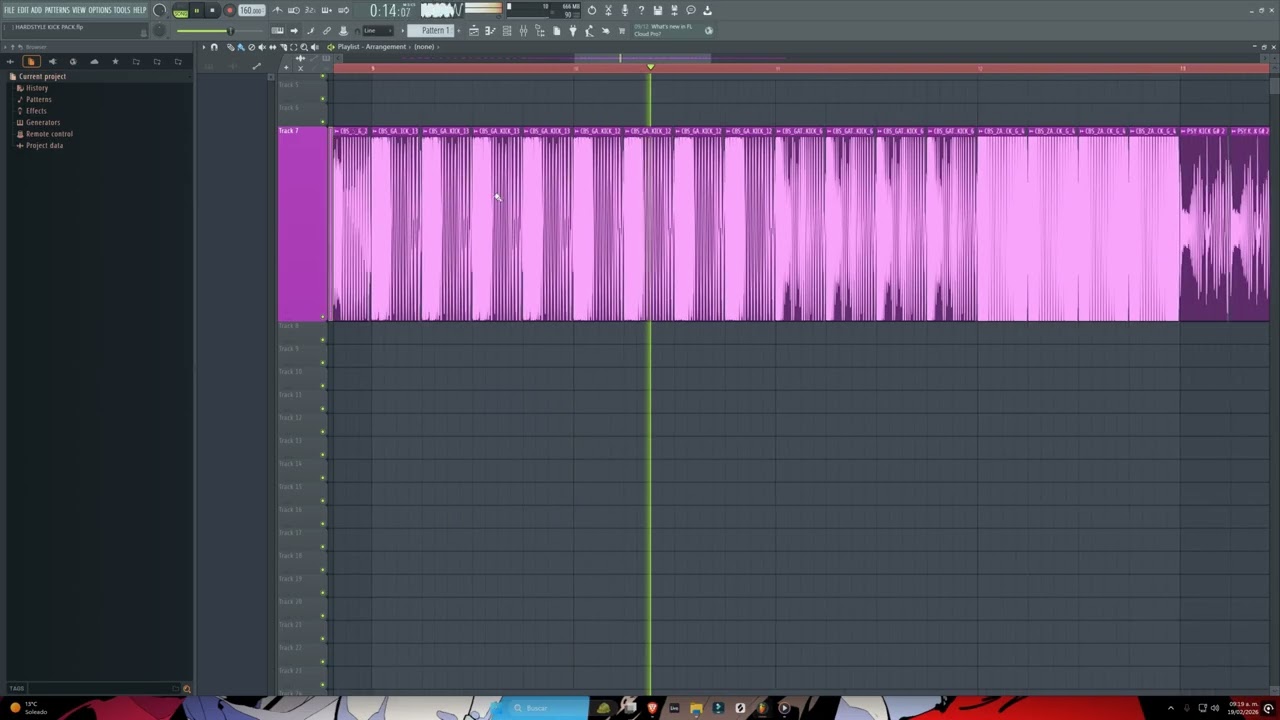Click the 160 tempo field
The image size is (1280, 720).
coord(251,11)
